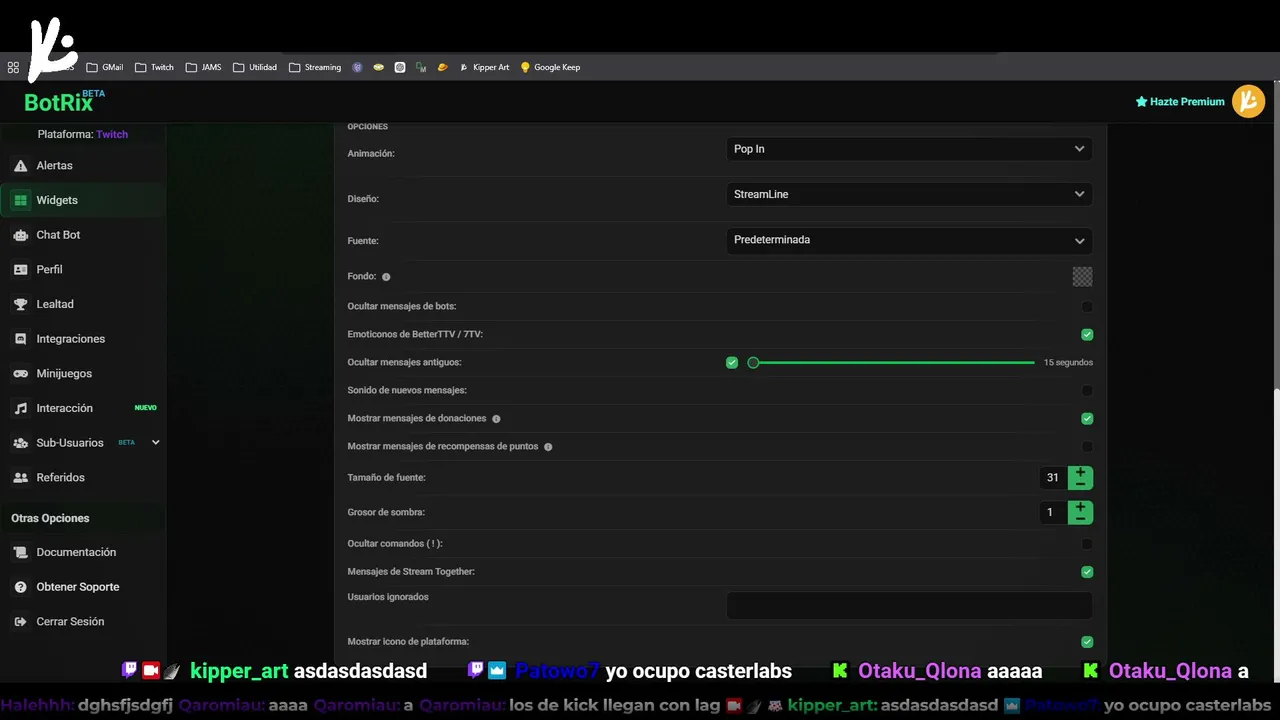Screen dimensions: 1280x720
Task: Click the Cerrar Sesión logout icon
Action: click(20, 622)
